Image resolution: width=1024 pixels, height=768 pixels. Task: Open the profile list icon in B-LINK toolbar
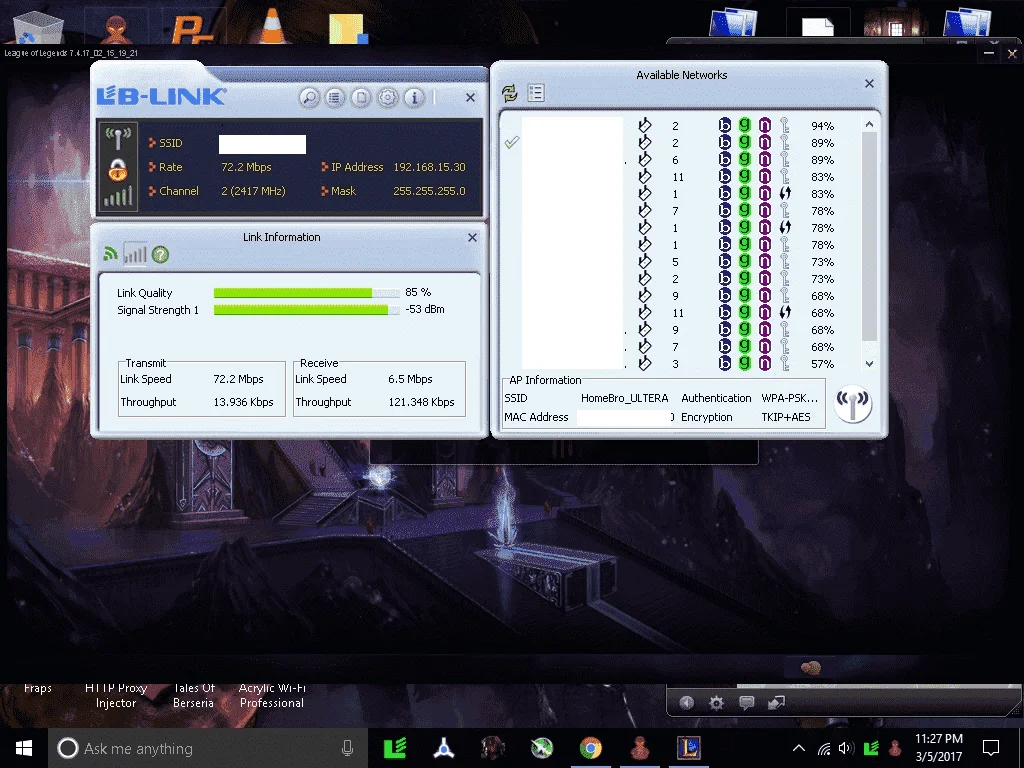coord(335,98)
